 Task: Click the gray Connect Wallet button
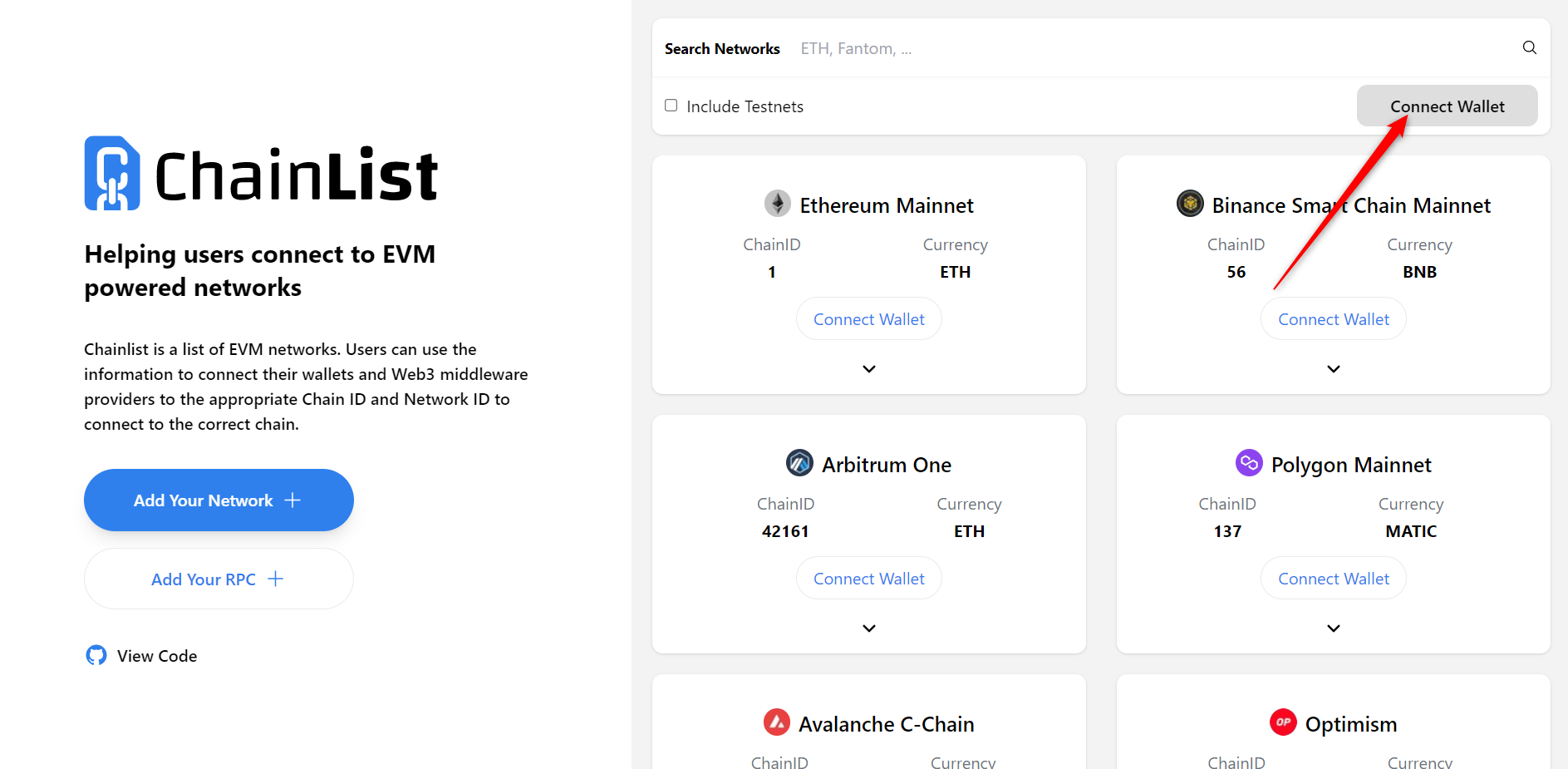[1447, 106]
